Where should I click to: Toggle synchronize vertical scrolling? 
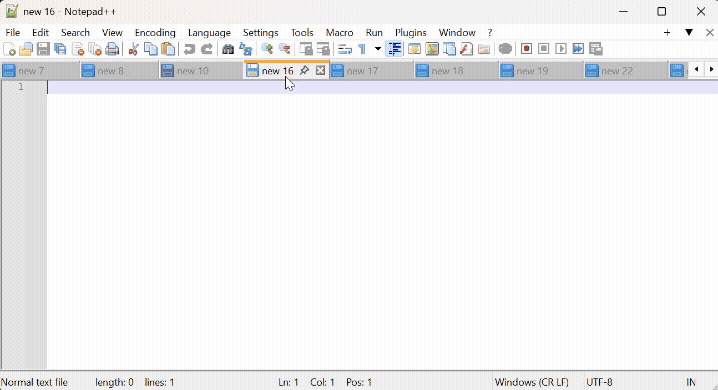point(305,49)
